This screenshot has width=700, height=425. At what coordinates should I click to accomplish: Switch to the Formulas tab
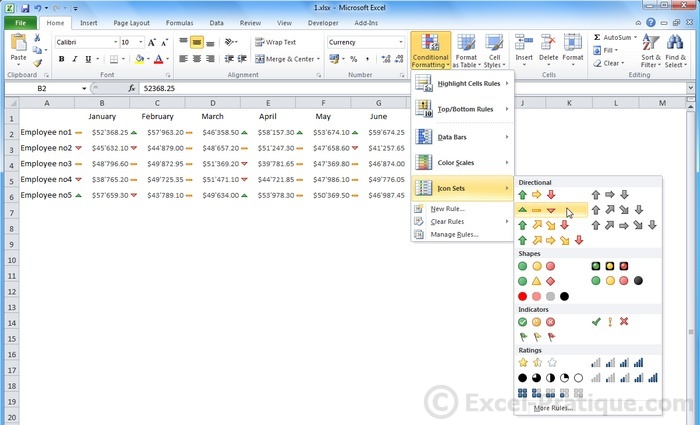[x=179, y=23]
